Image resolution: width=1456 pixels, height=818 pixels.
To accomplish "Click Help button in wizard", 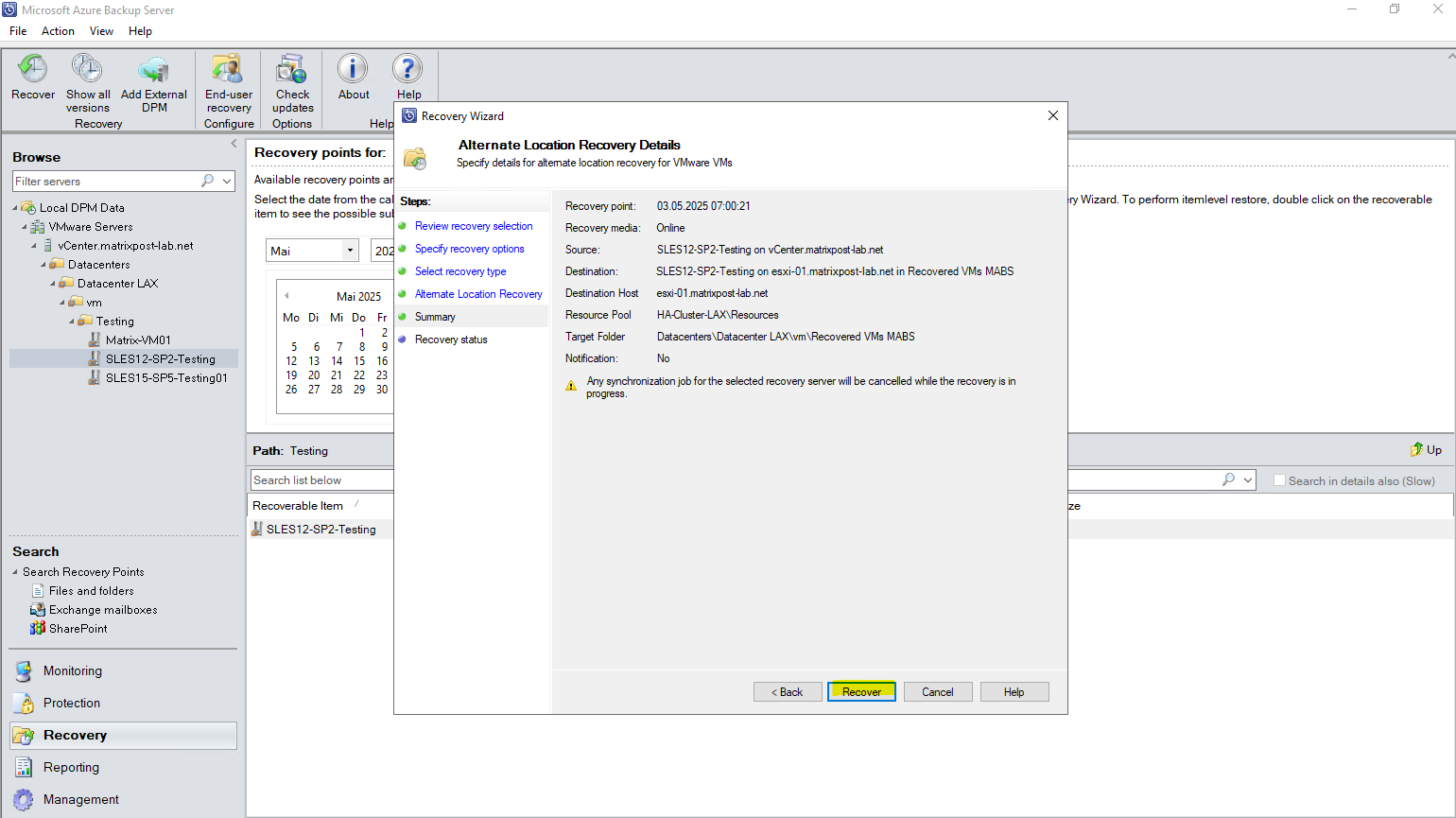I will (1014, 692).
